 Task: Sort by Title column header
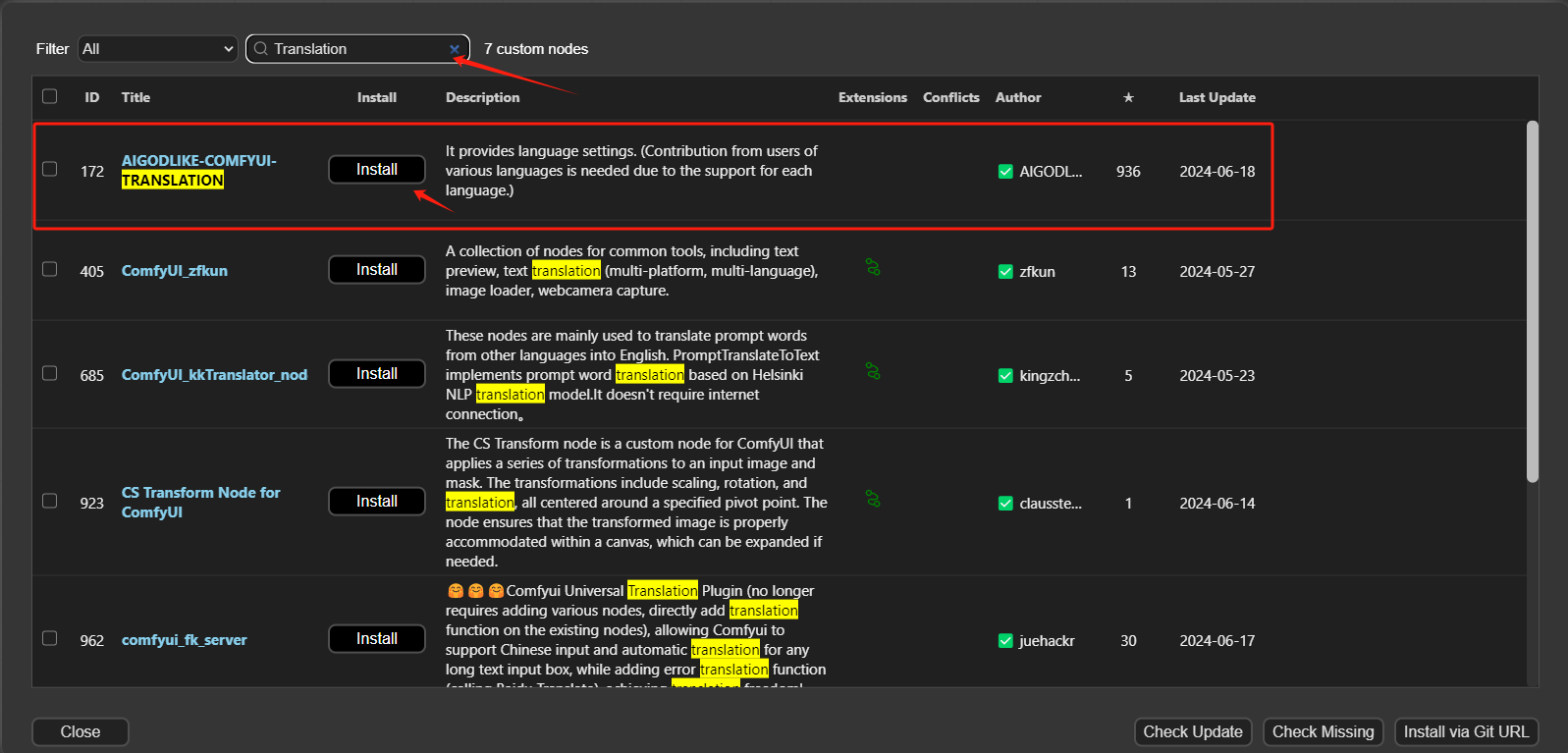[135, 97]
